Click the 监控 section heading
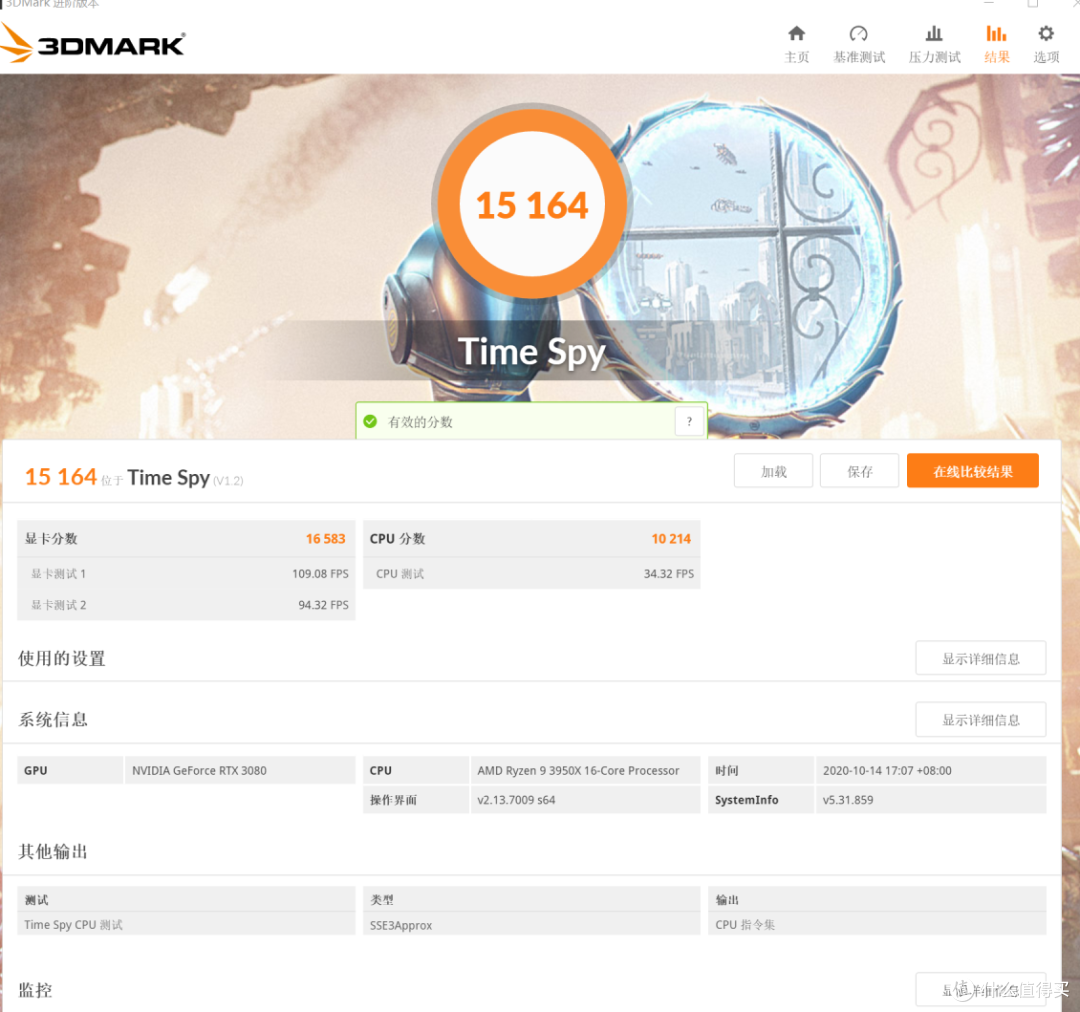Image resolution: width=1080 pixels, height=1012 pixels. (35, 990)
